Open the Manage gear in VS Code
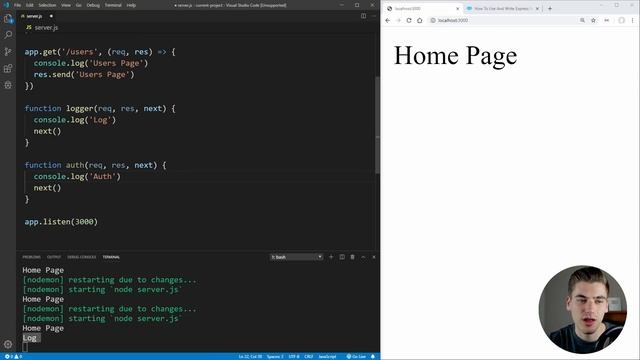This screenshot has height=360, width=640. 8,344
